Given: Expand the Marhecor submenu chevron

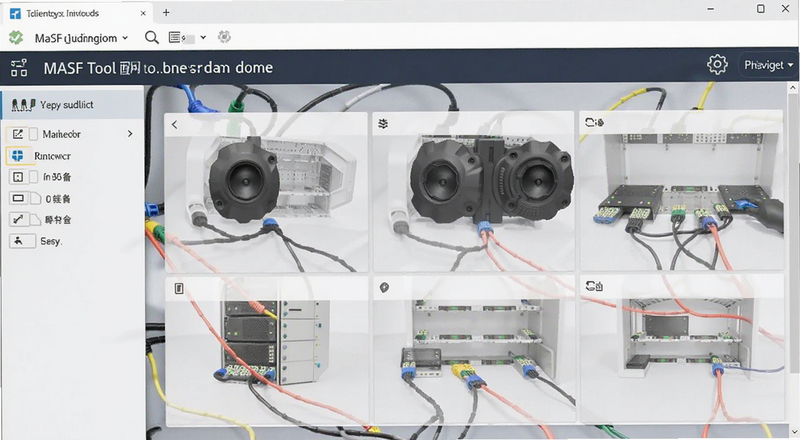Looking at the screenshot, I should tap(130, 134).
